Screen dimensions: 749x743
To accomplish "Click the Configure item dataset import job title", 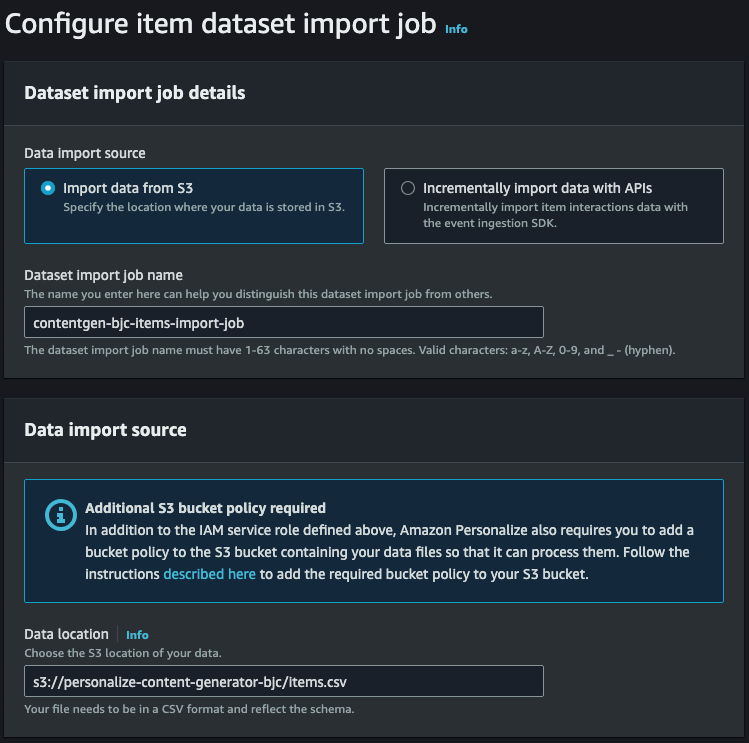I will tap(221, 24).
